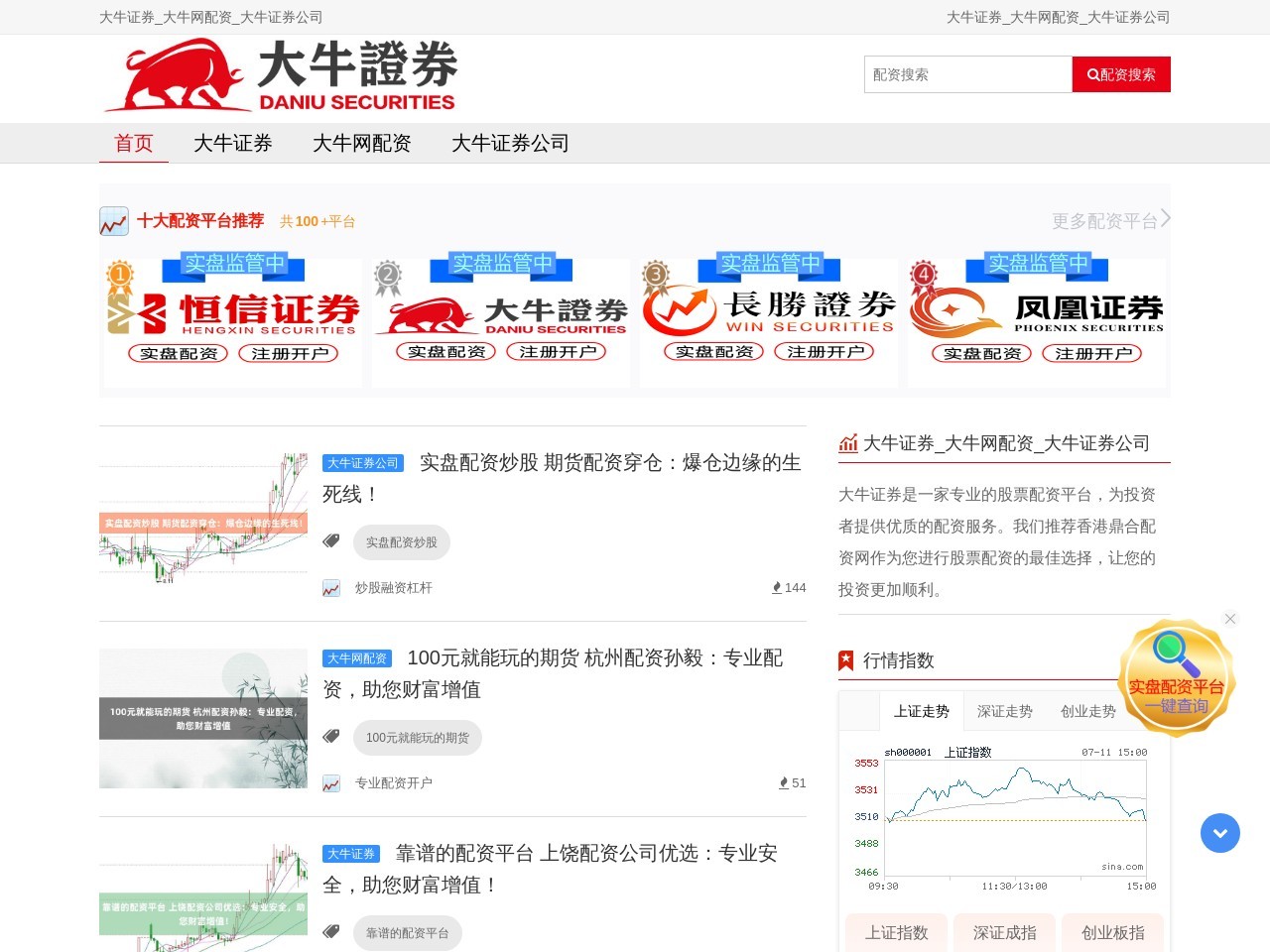
Task: Click the chart icon beside 炒股融资杠杆
Action: [x=331, y=589]
